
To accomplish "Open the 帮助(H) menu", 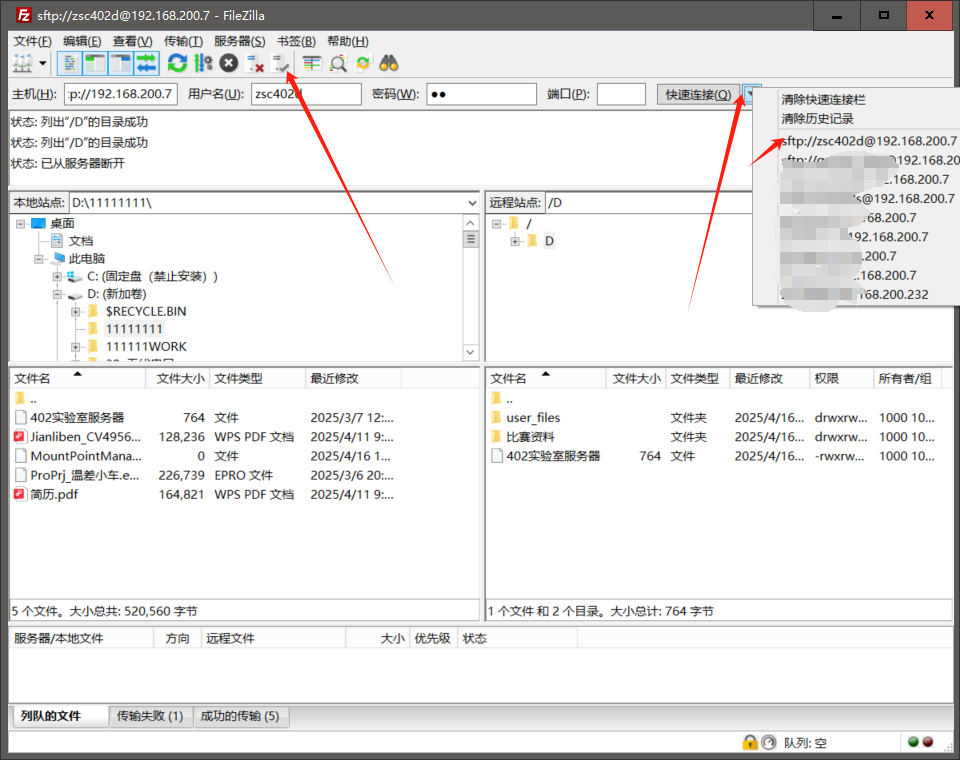I will [348, 41].
